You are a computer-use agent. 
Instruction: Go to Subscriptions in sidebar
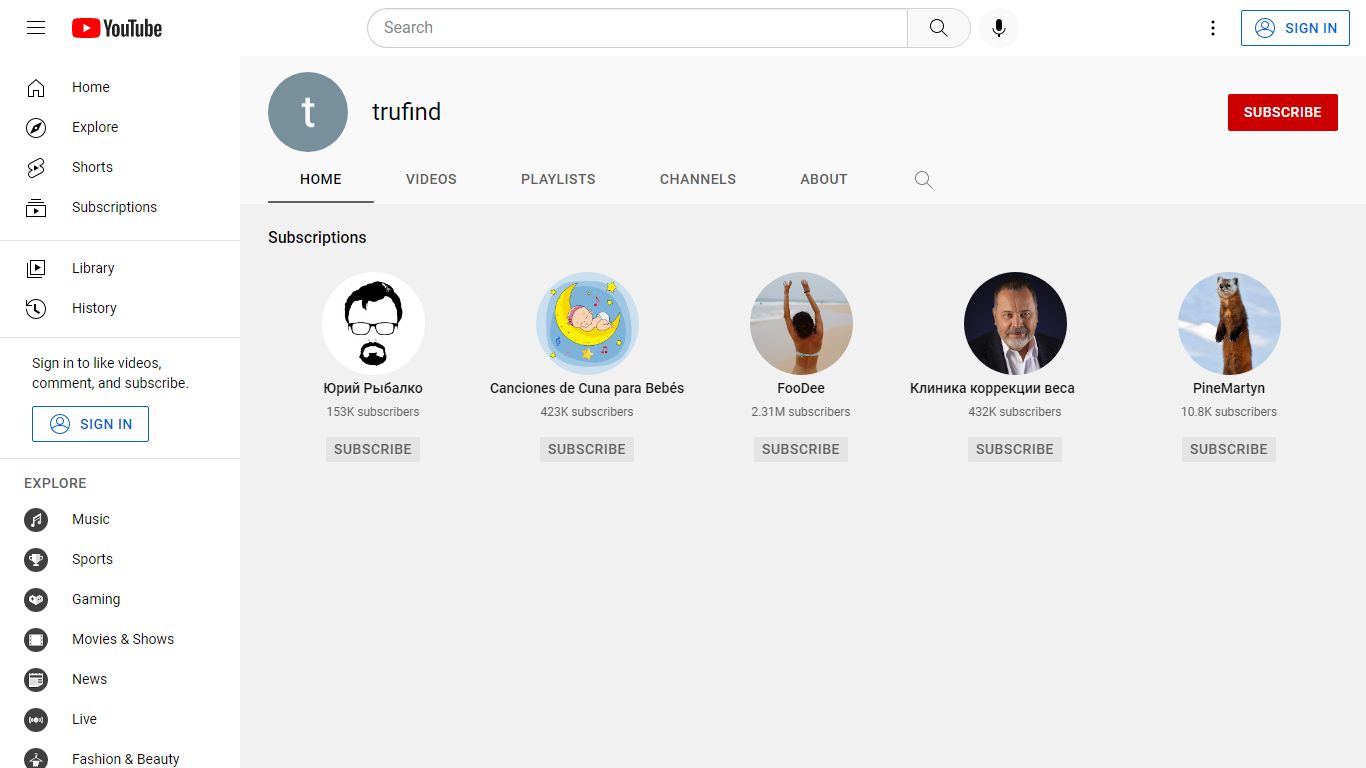click(x=120, y=207)
